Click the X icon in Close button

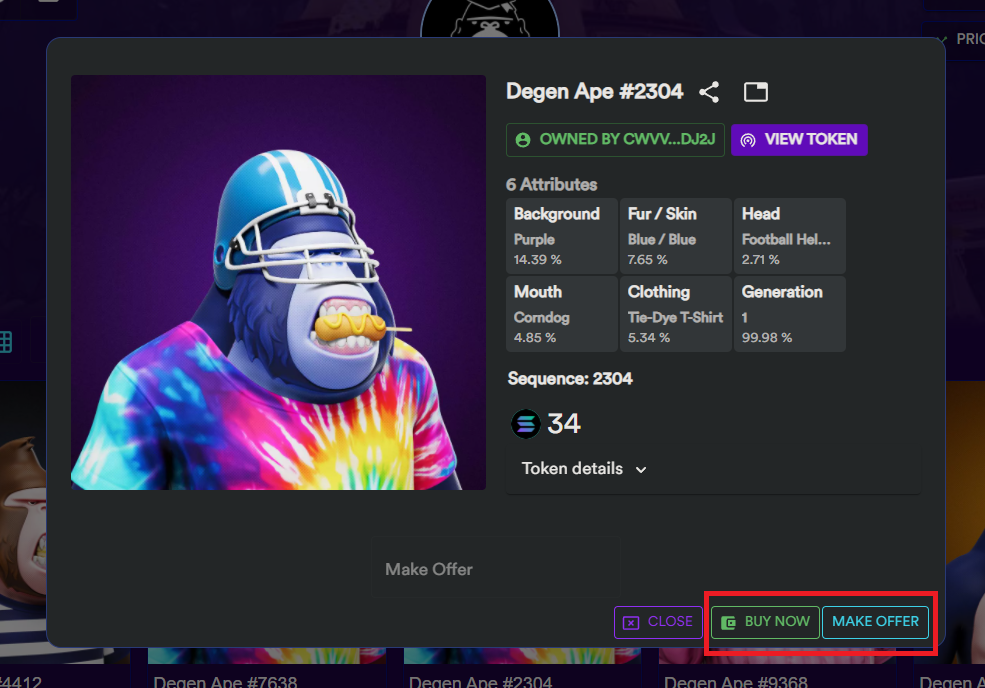click(x=631, y=623)
